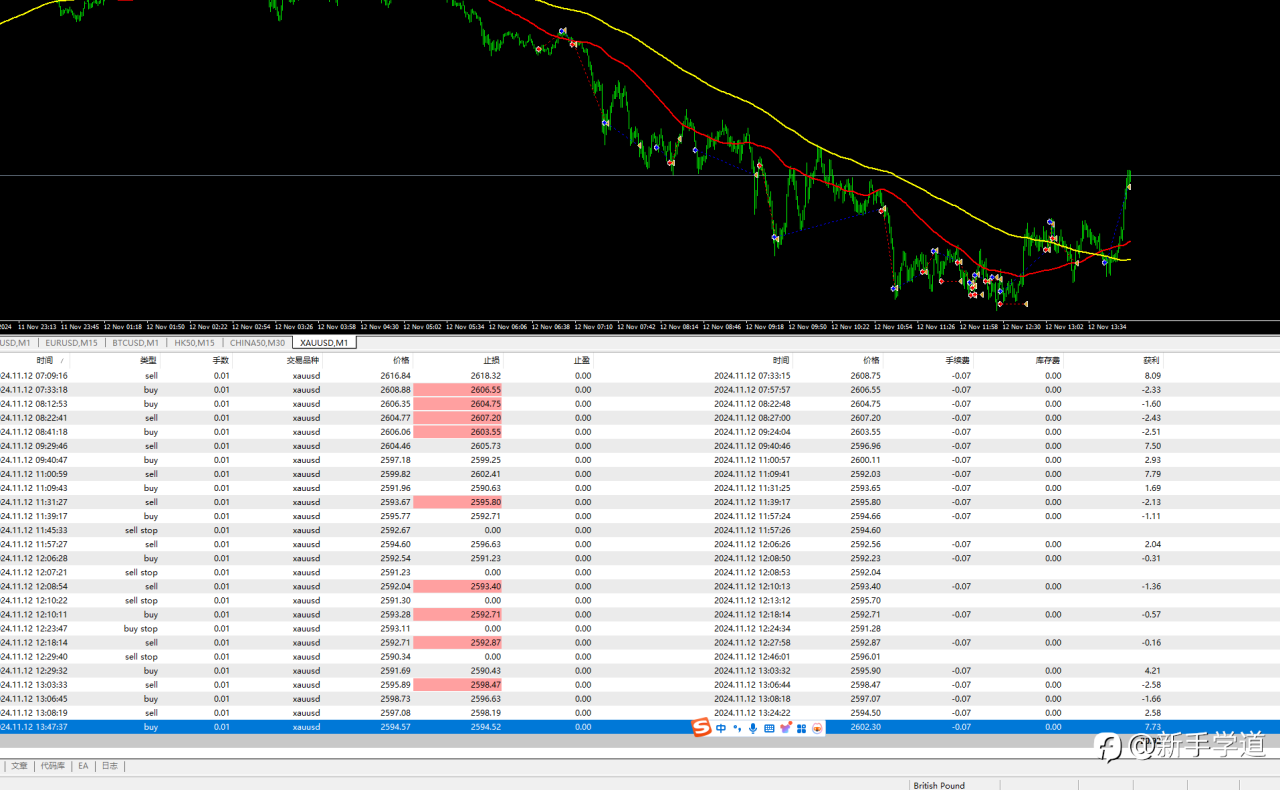Switch to the EURUSD,M15 chart tab
Viewport: 1280px width, 790px height.
point(71,343)
